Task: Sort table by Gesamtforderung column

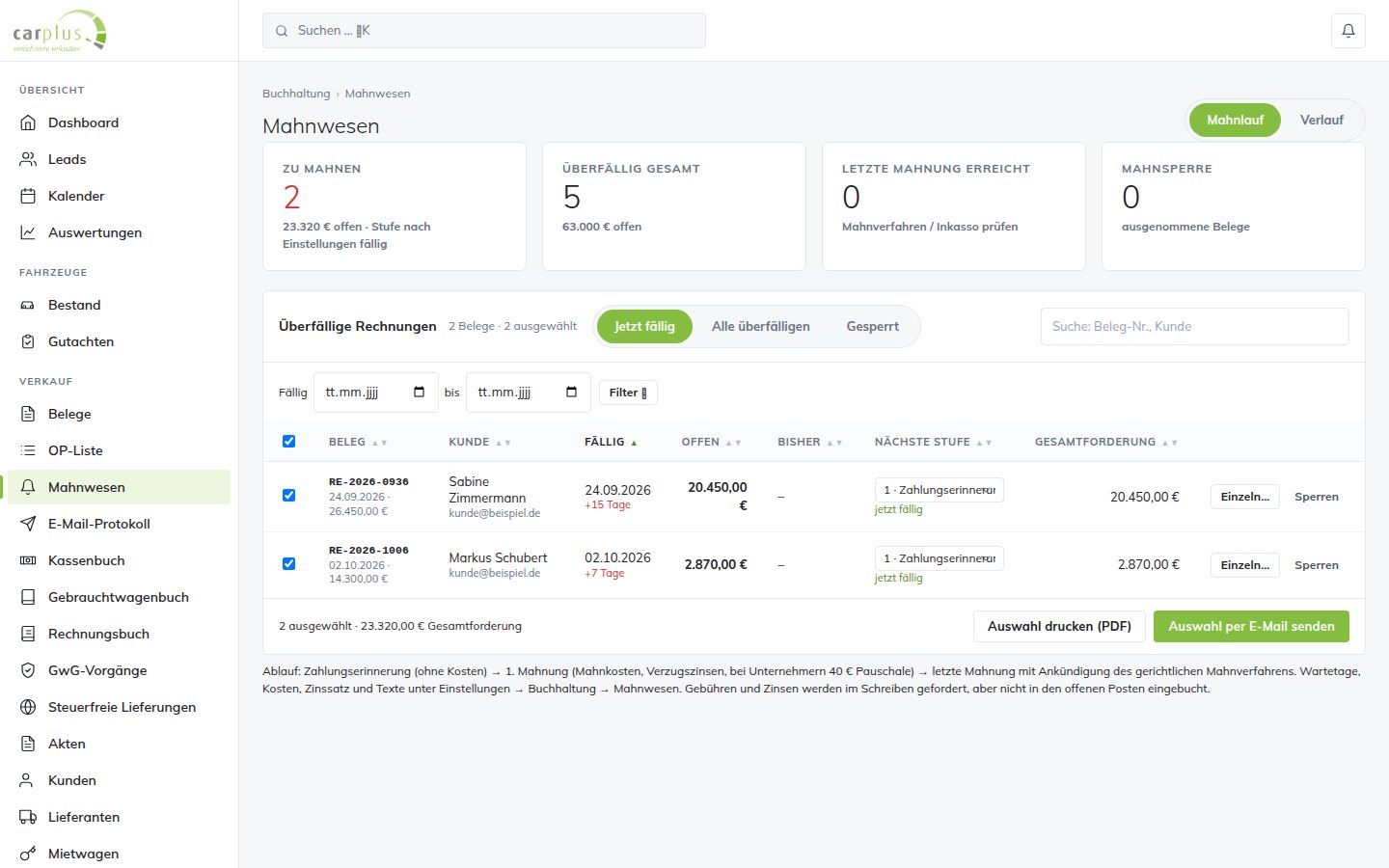Action: 1105,442
